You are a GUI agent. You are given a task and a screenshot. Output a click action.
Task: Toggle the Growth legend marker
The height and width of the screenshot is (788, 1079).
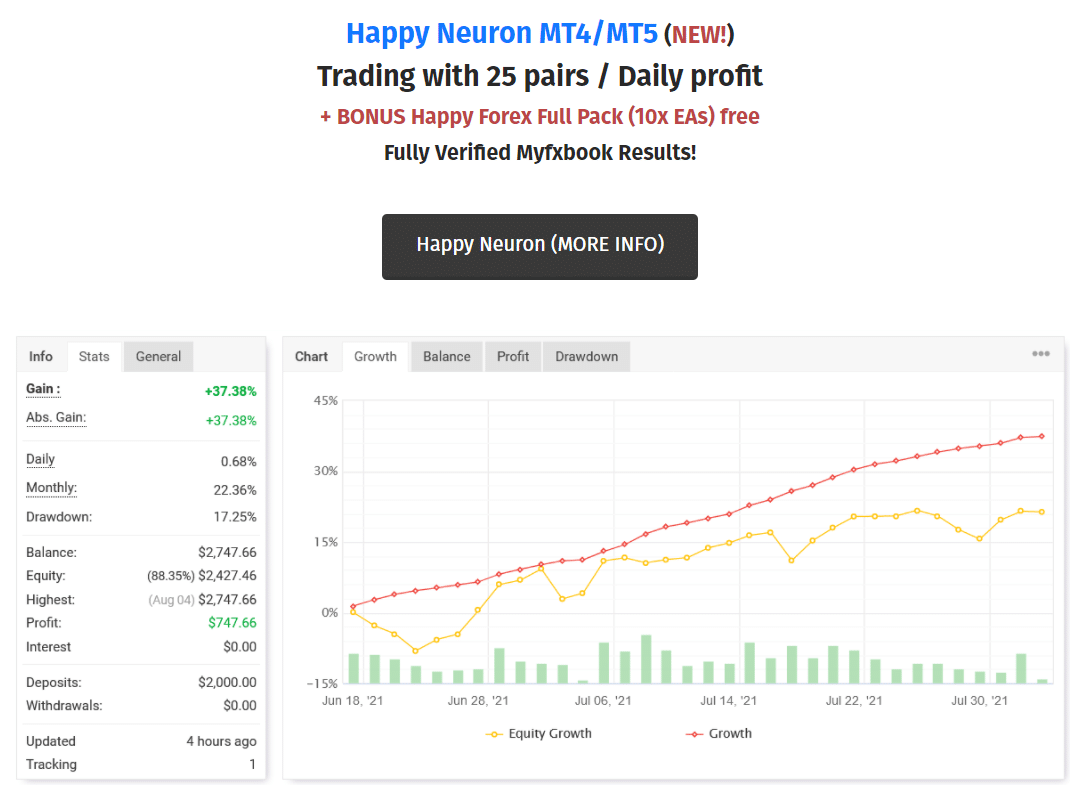(x=694, y=734)
